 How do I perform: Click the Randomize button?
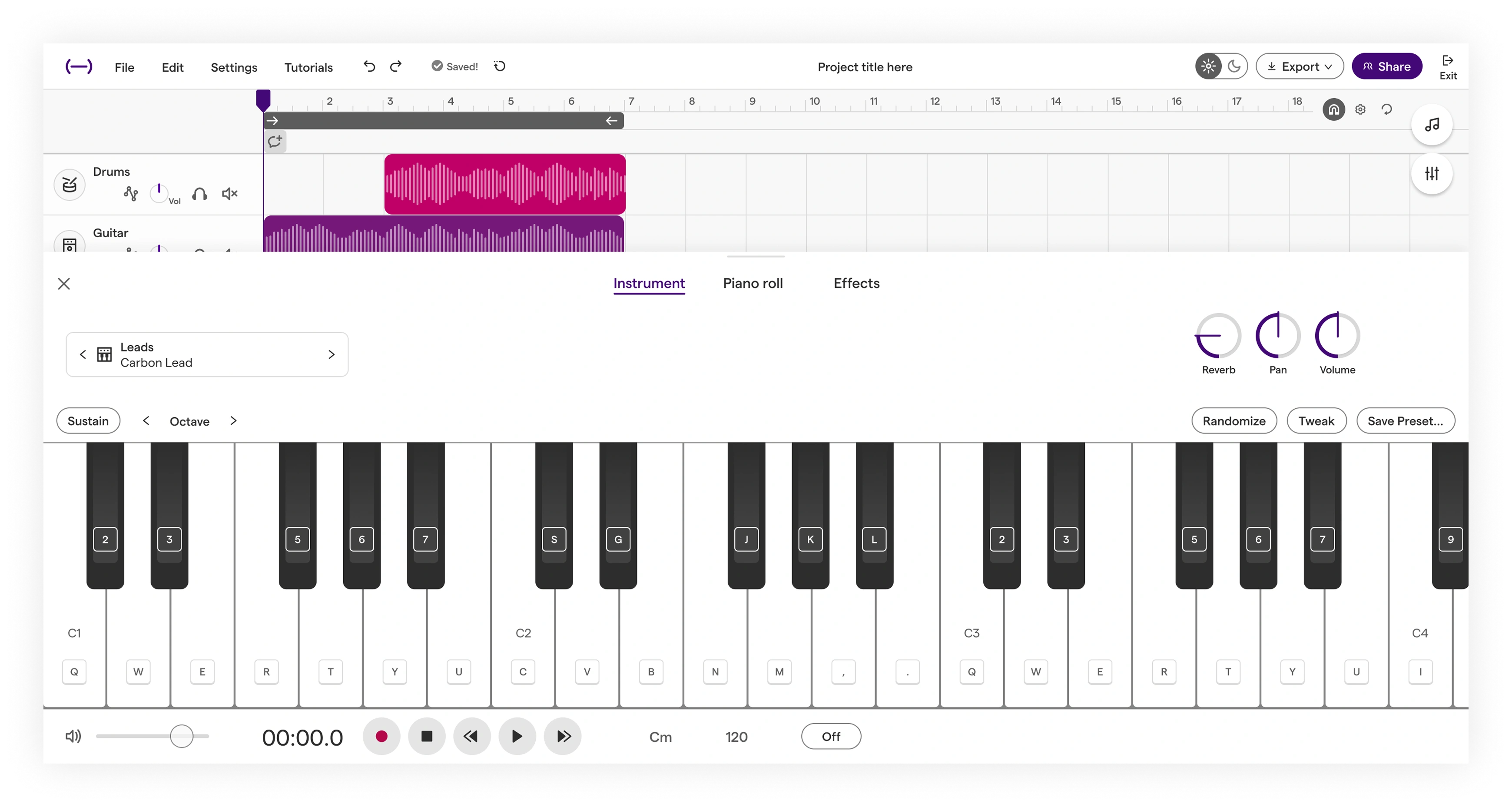point(1234,421)
